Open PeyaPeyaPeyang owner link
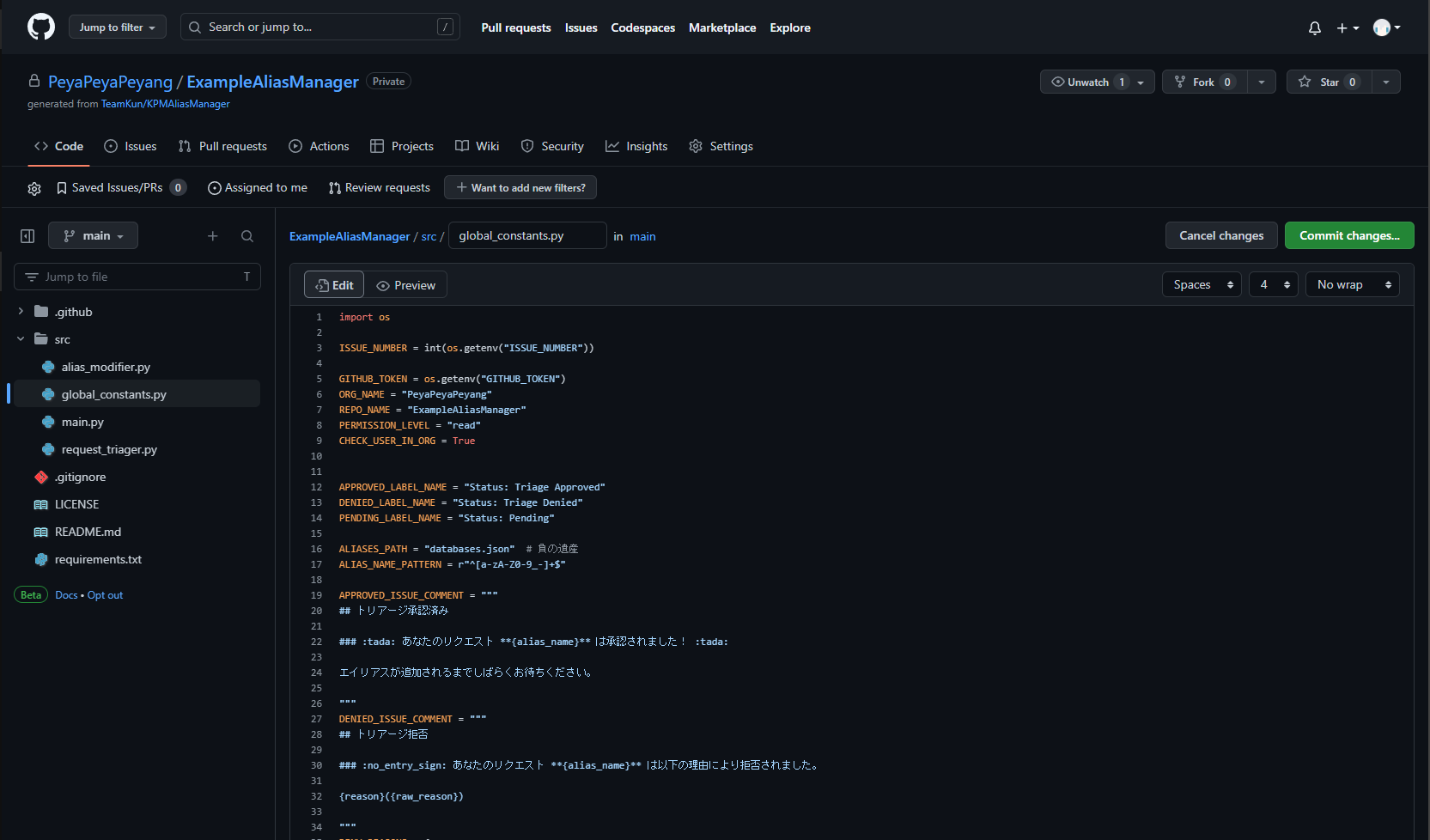Image resolution: width=1430 pixels, height=840 pixels. click(110, 82)
